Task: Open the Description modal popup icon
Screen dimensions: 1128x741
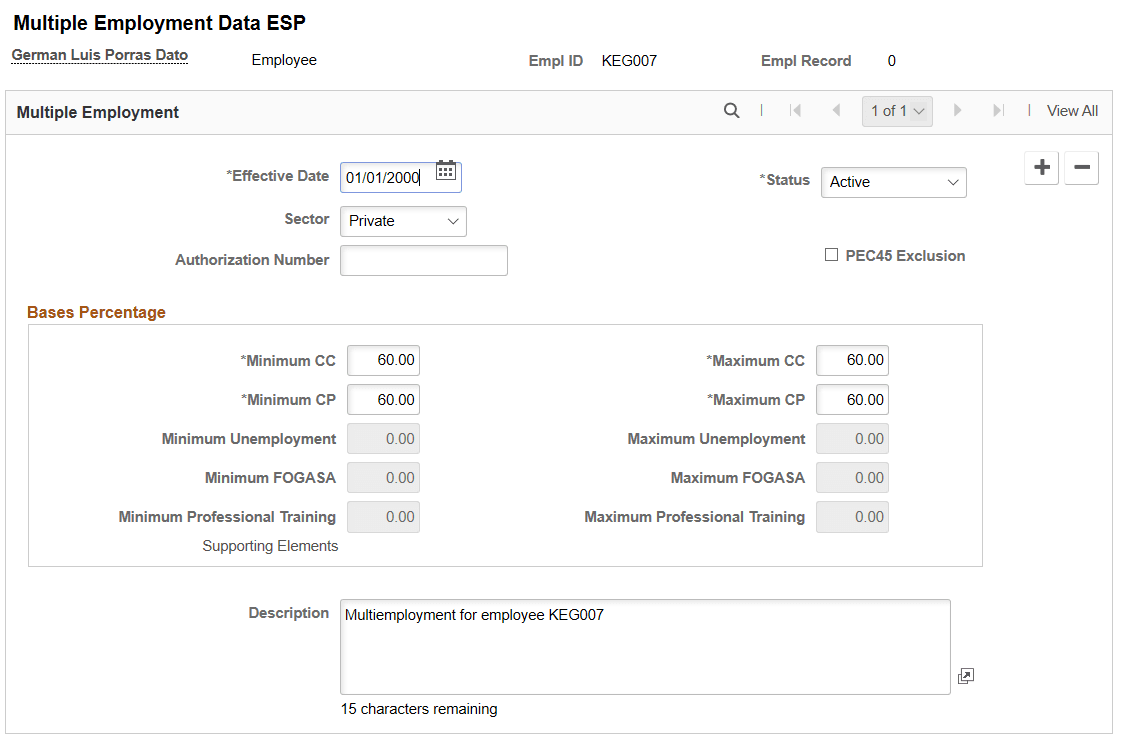Action: (x=965, y=676)
